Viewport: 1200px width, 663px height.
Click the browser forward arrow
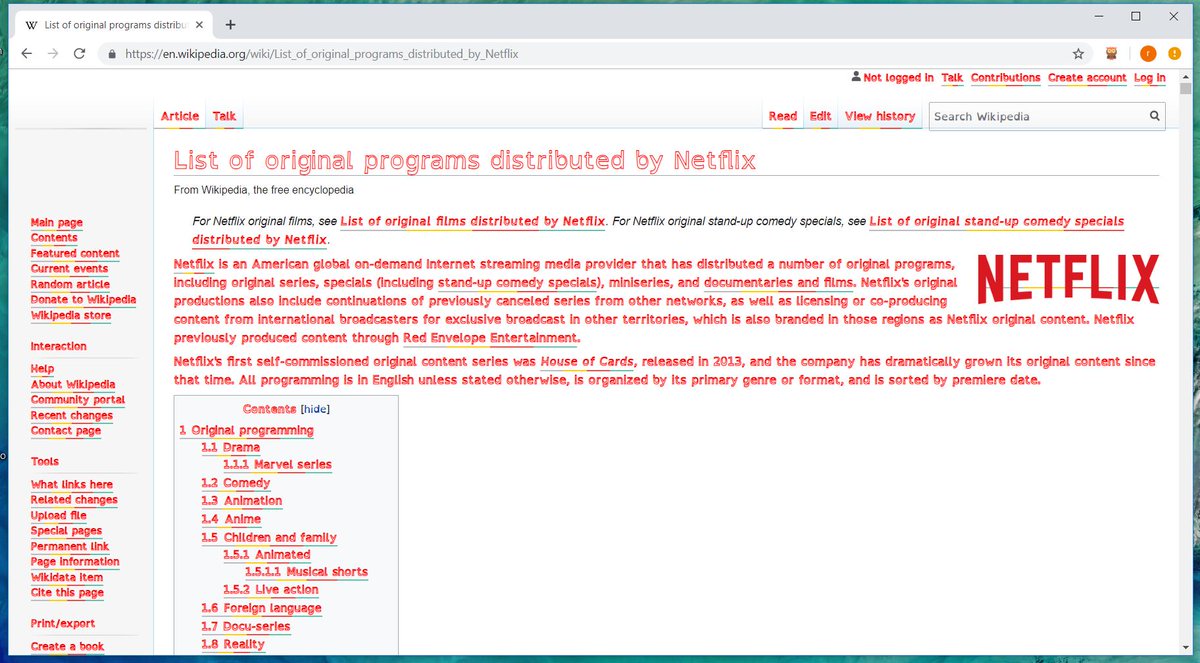[52, 53]
